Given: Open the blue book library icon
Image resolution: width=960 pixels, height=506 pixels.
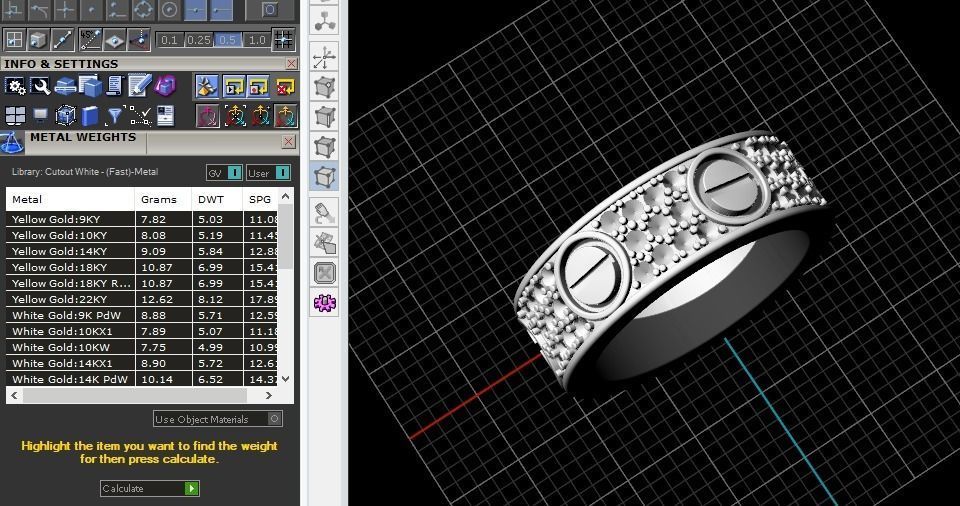Looking at the screenshot, I should pos(90,116).
